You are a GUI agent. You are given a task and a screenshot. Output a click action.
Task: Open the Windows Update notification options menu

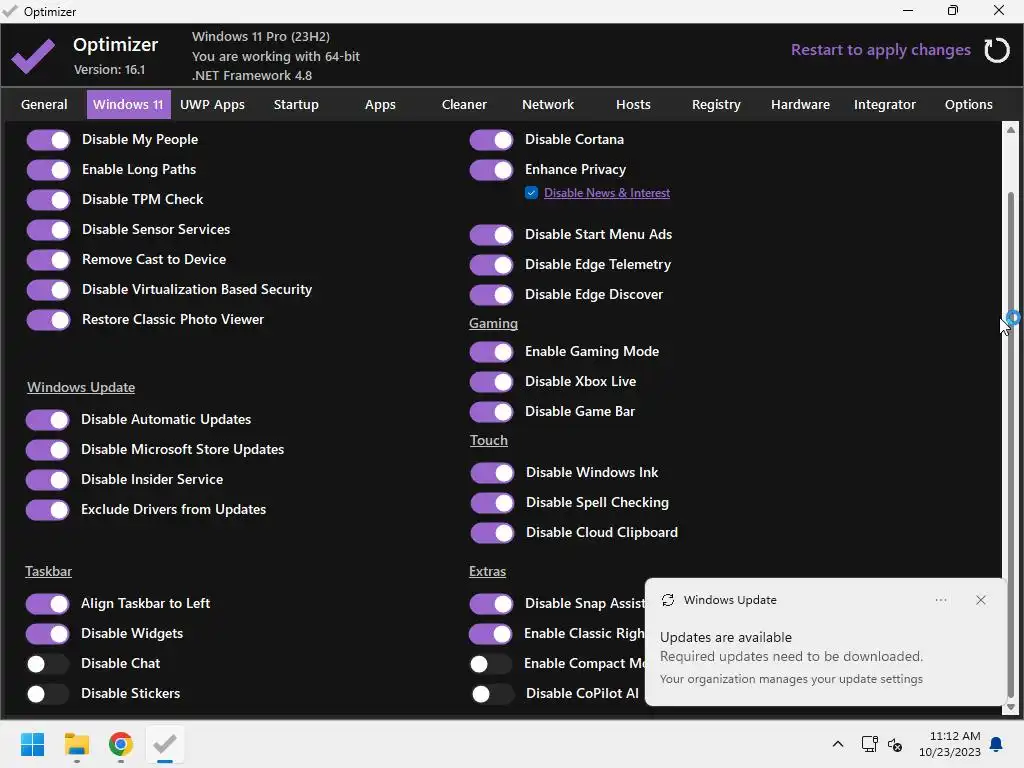coord(940,600)
